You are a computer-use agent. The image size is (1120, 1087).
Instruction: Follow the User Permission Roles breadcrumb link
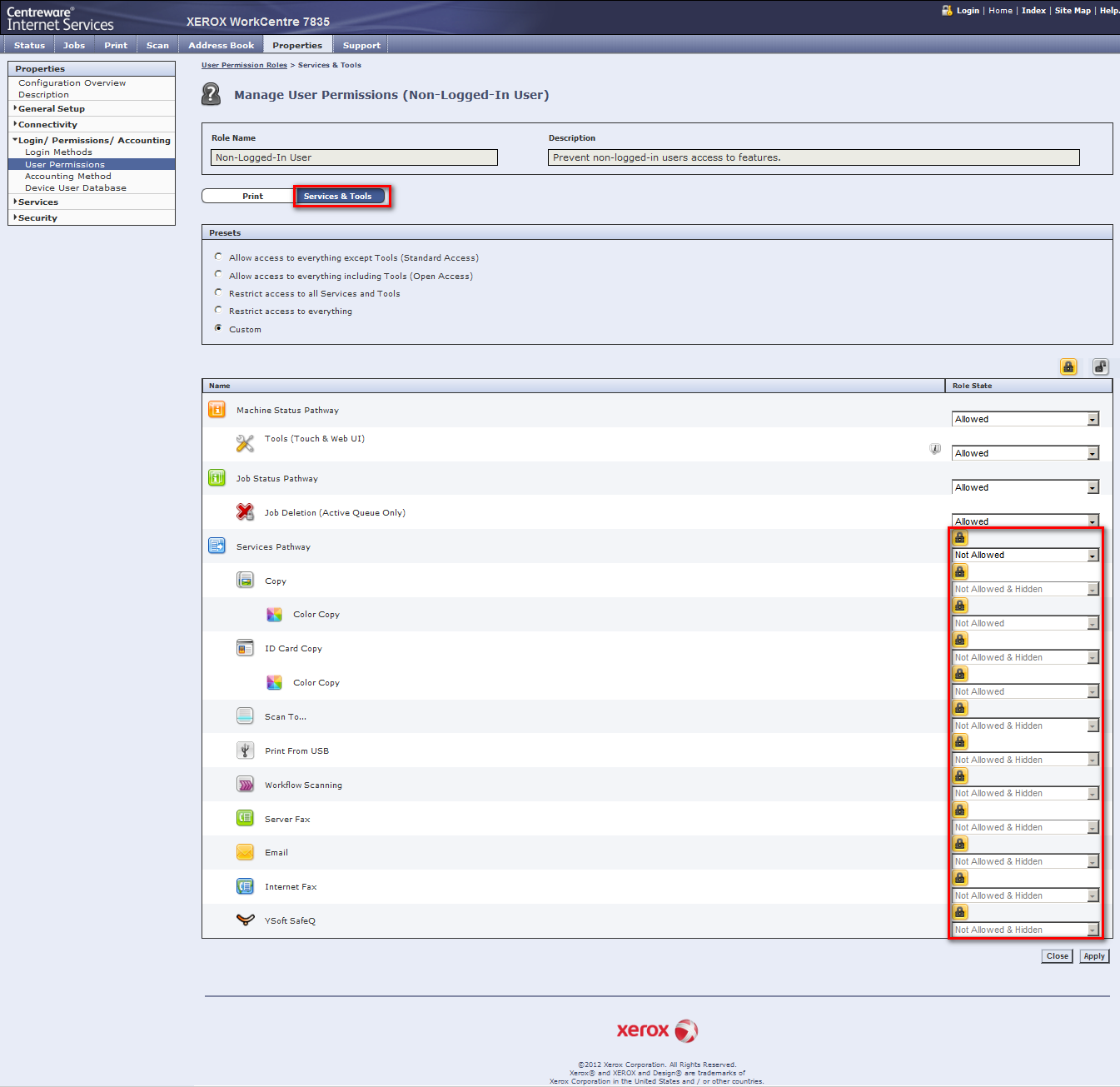[244, 65]
